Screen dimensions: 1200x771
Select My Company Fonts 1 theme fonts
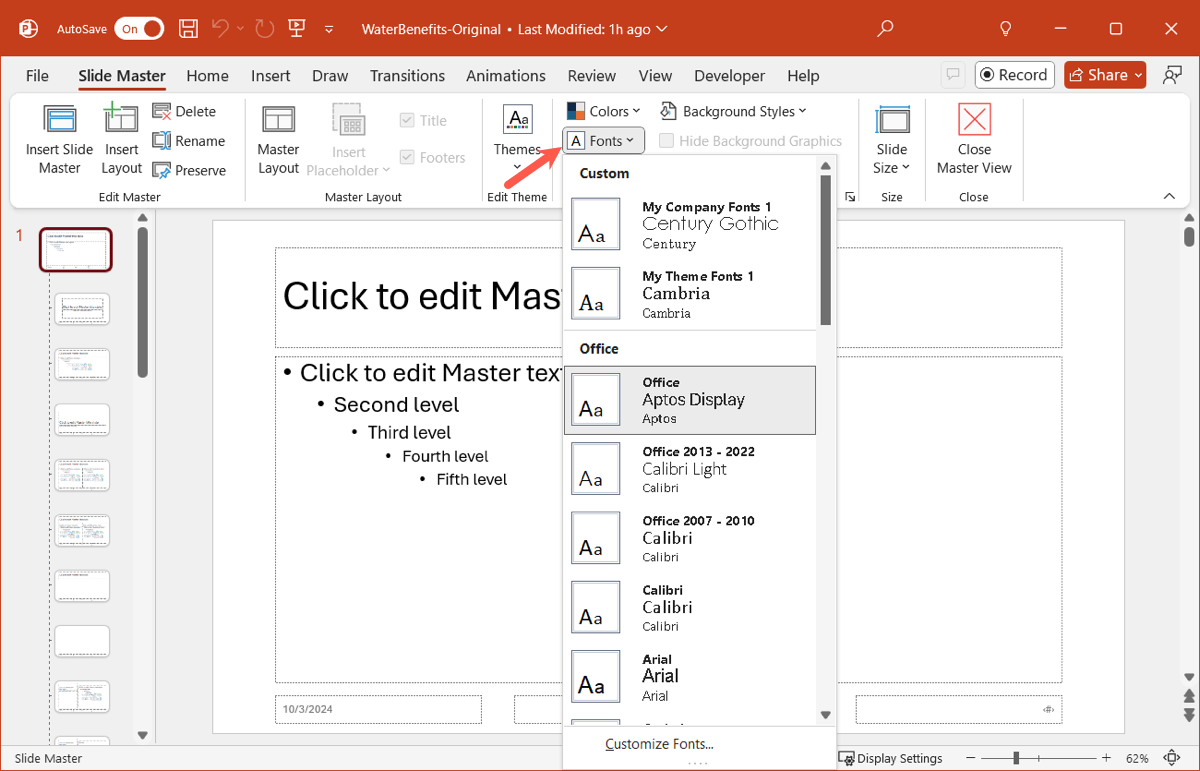tap(690, 224)
